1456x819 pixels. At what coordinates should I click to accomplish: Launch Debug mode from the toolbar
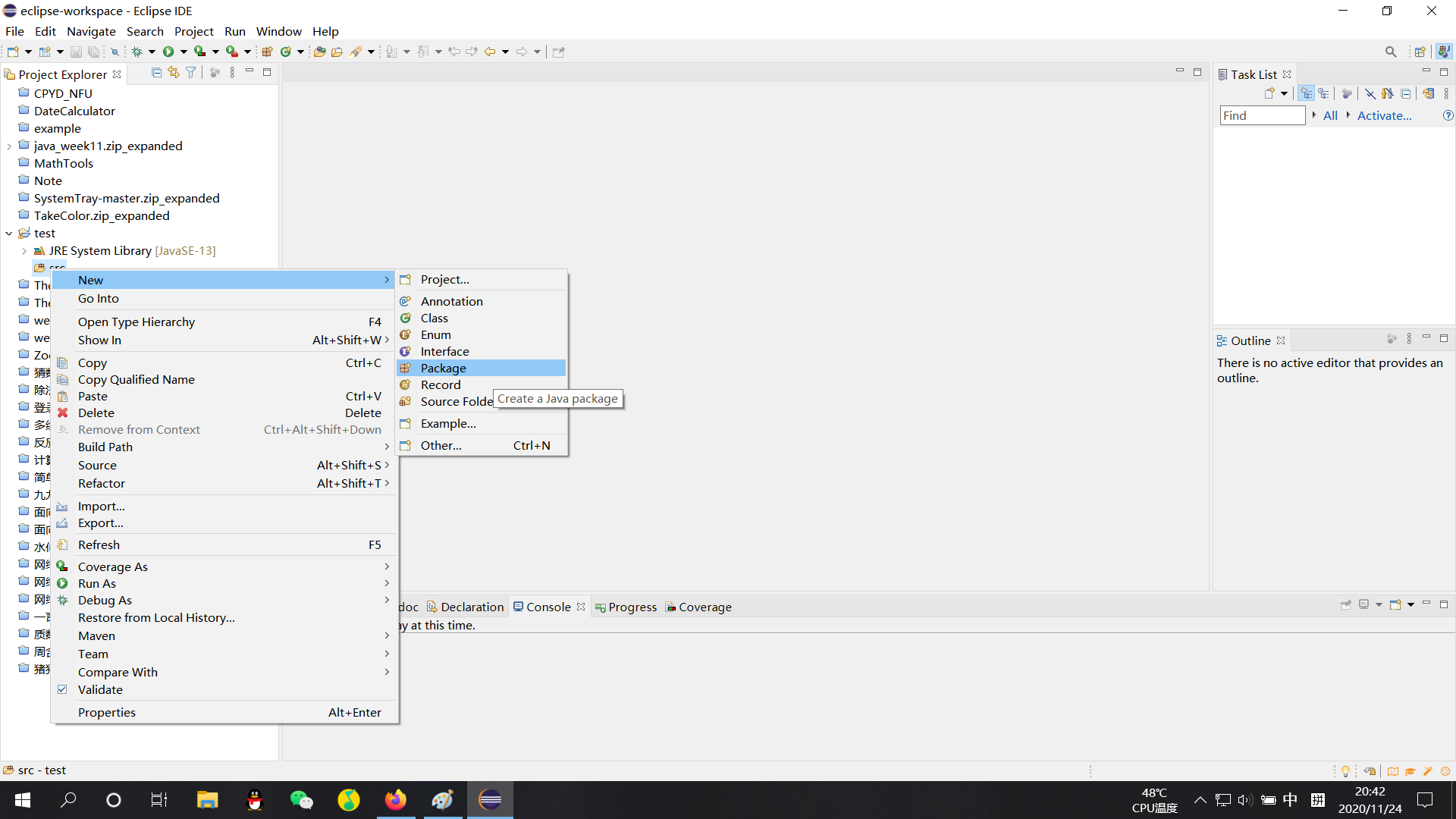point(139,51)
